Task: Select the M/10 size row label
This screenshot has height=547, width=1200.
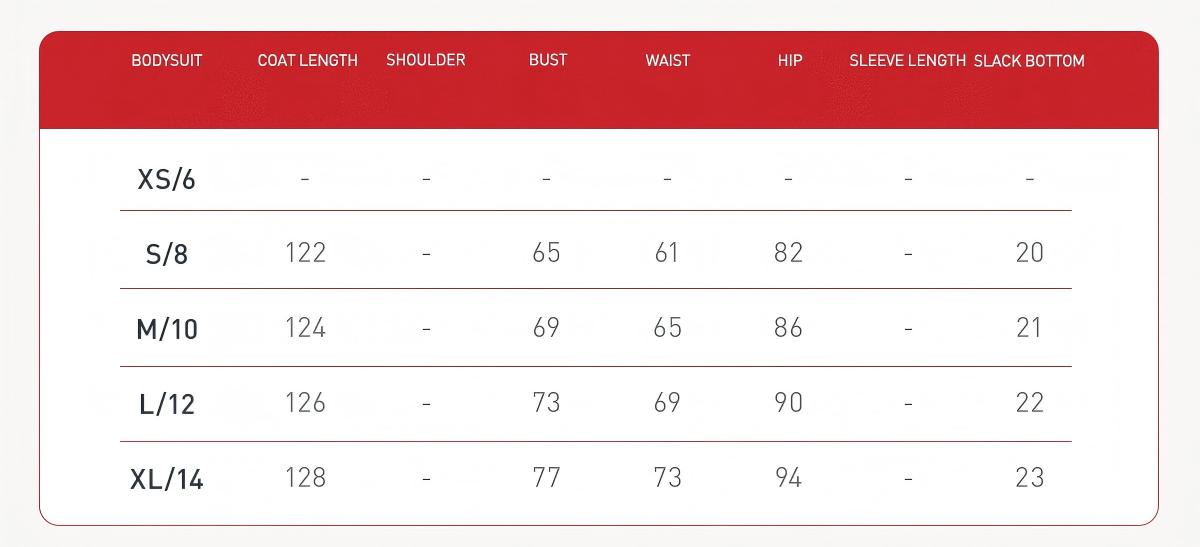Action: (x=167, y=329)
